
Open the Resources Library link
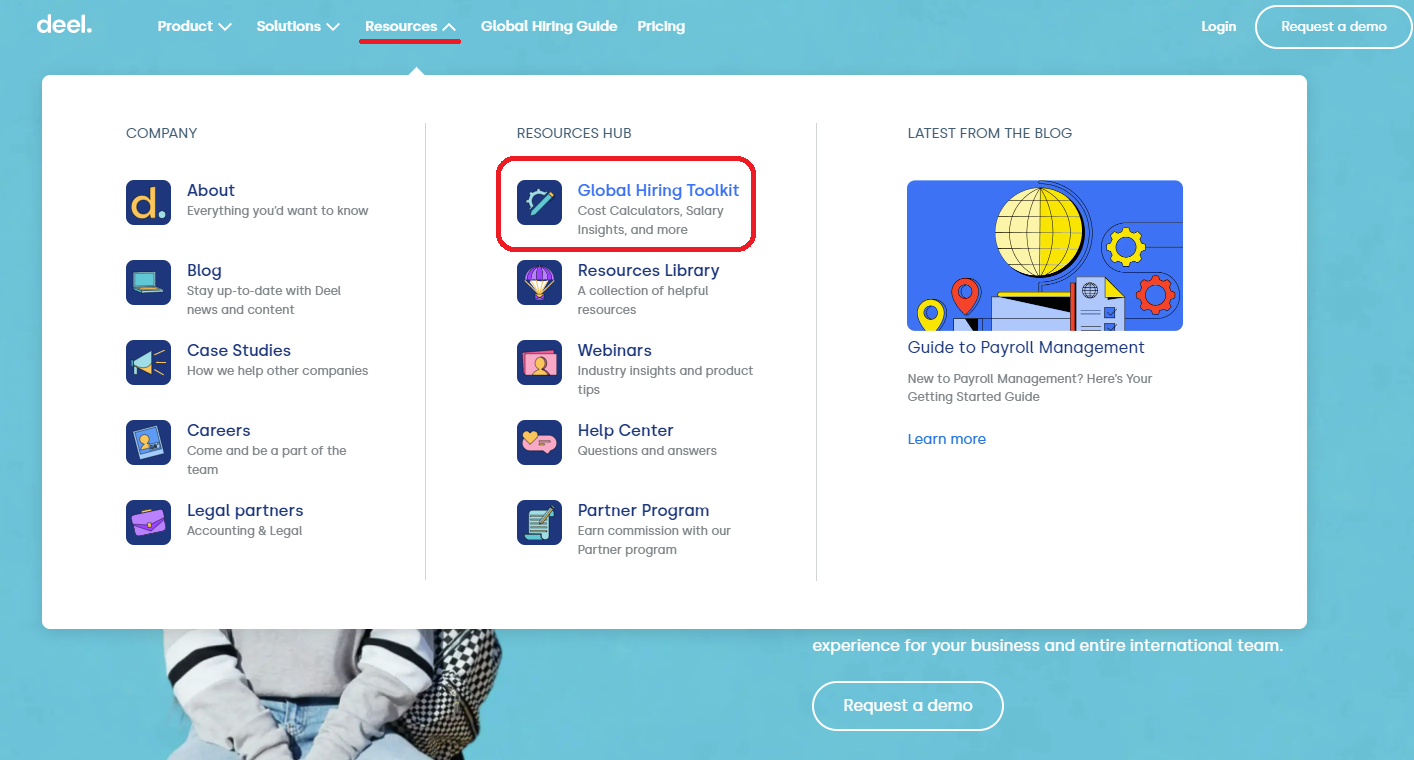(648, 270)
